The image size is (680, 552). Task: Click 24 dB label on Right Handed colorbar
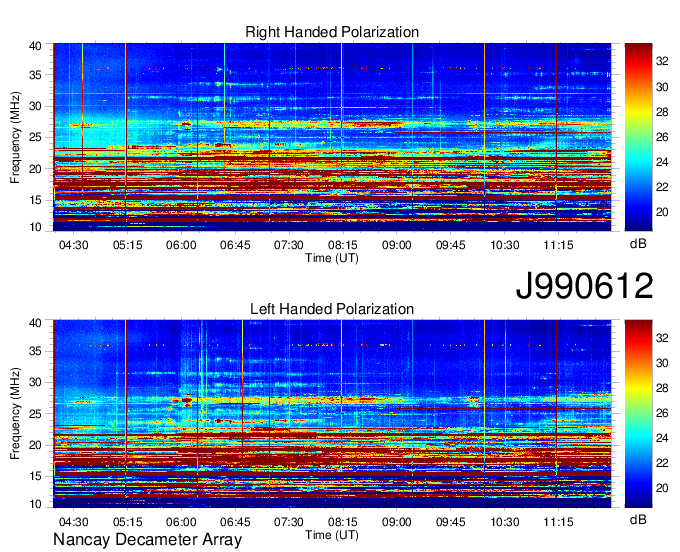pyautogui.click(x=662, y=162)
